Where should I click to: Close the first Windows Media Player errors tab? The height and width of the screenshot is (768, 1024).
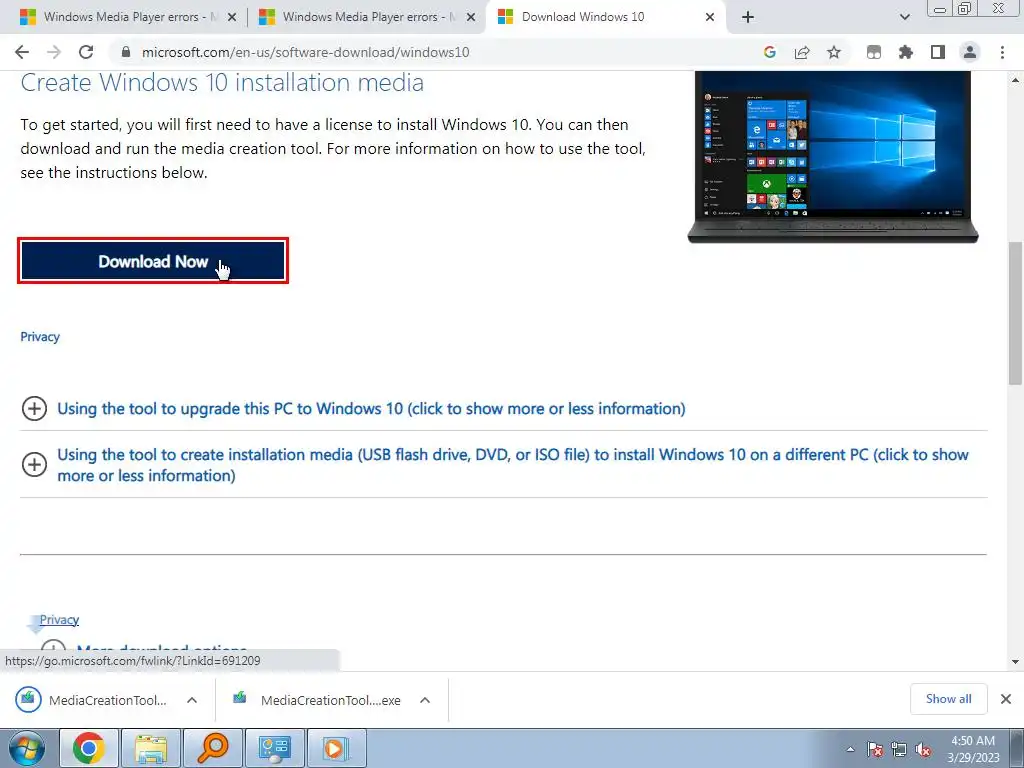(232, 18)
